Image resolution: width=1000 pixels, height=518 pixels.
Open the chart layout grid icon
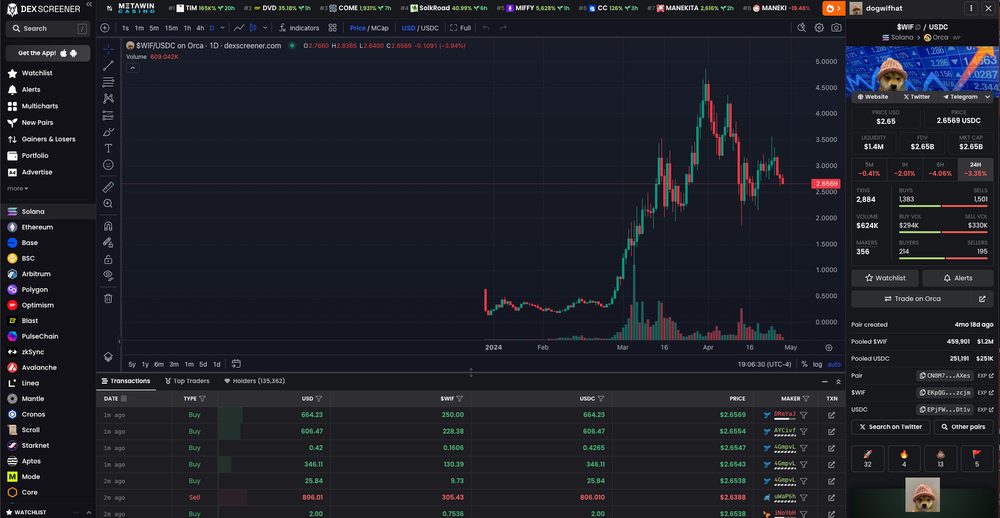coord(332,28)
